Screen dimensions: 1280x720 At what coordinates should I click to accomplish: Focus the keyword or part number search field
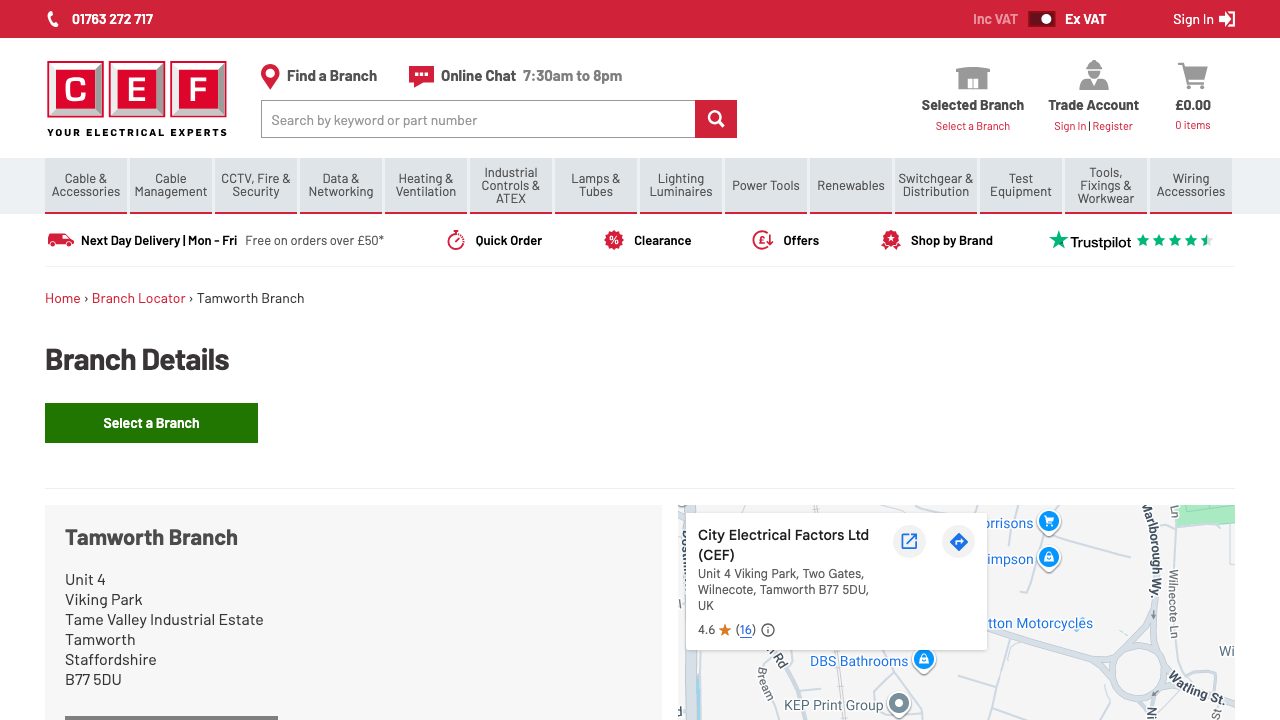[x=478, y=119]
